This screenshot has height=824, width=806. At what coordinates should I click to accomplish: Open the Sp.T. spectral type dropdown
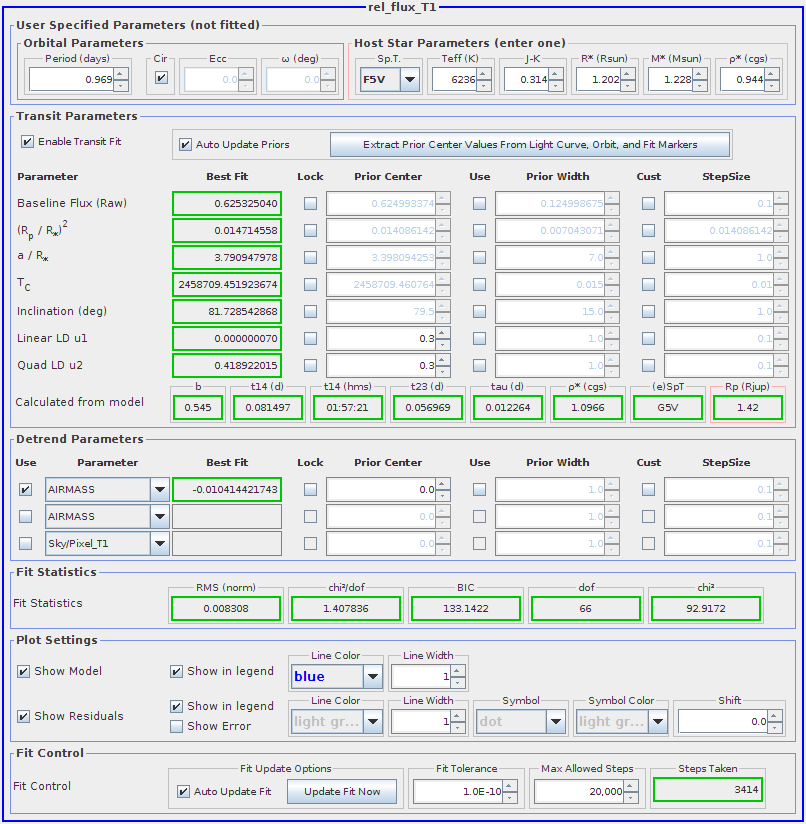pyautogui.click(x=410, y=80)
